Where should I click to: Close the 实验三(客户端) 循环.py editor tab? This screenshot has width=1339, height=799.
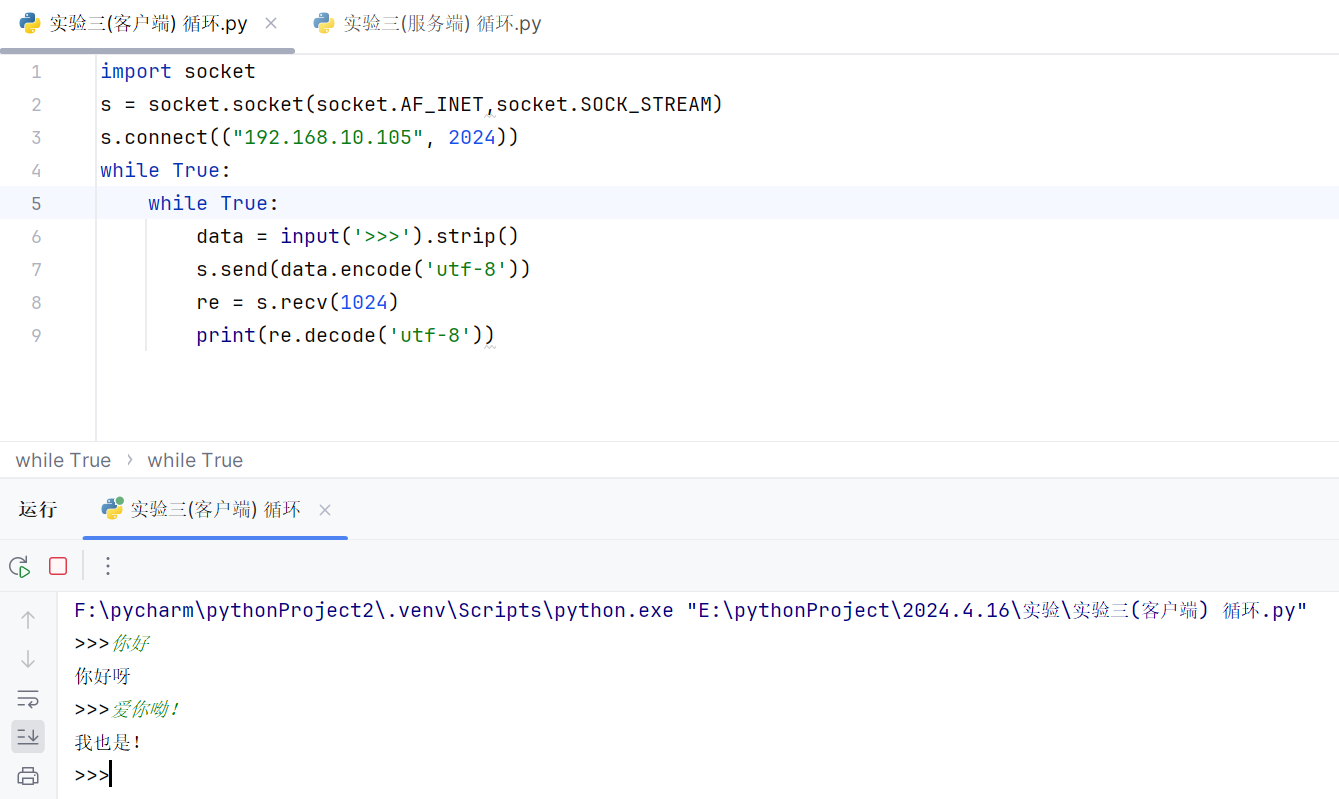(271, 23)
